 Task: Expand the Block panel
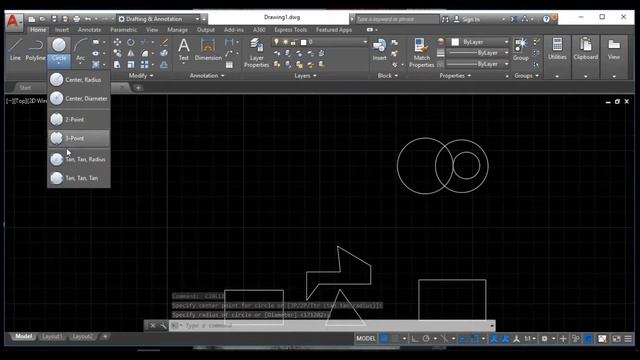click(x=387, y=76)
